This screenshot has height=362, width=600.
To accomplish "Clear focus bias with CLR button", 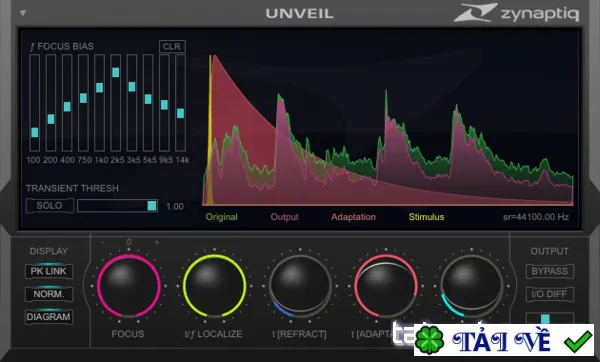I will point(172,47).
